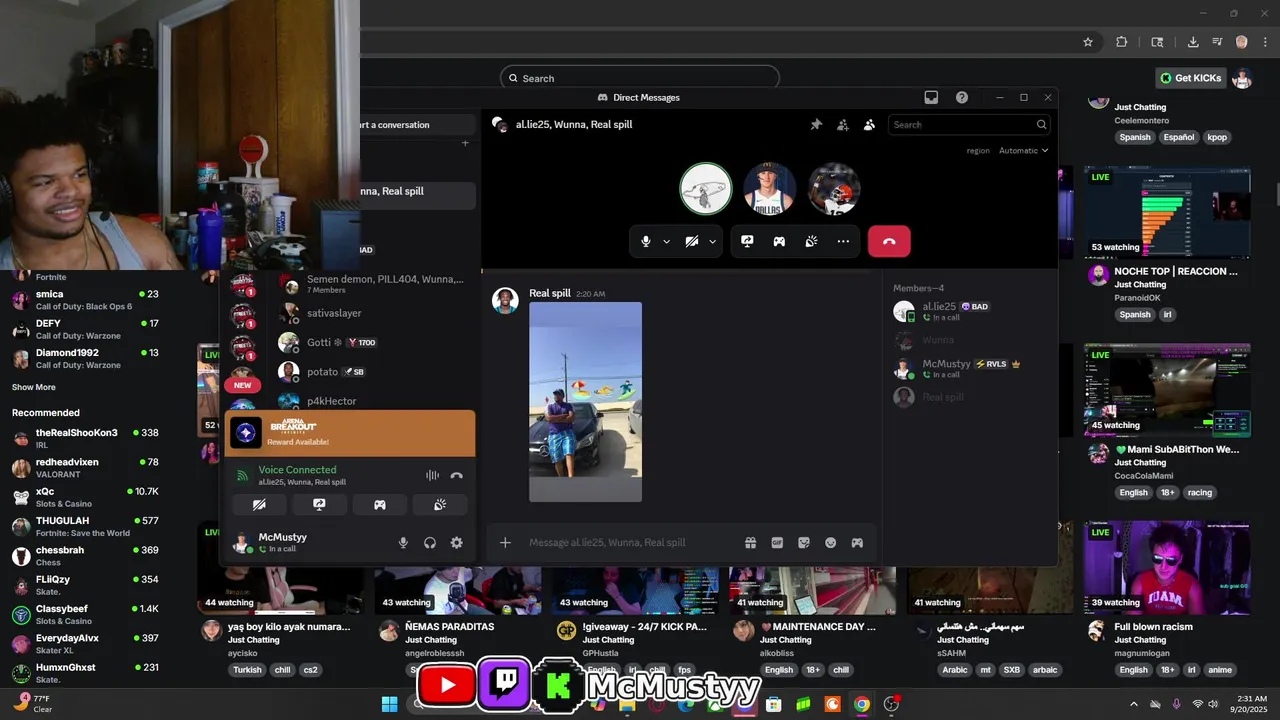Open Discord user settings gear
The height and width of the screenshot is (720, 1280).
pos(456,542)
